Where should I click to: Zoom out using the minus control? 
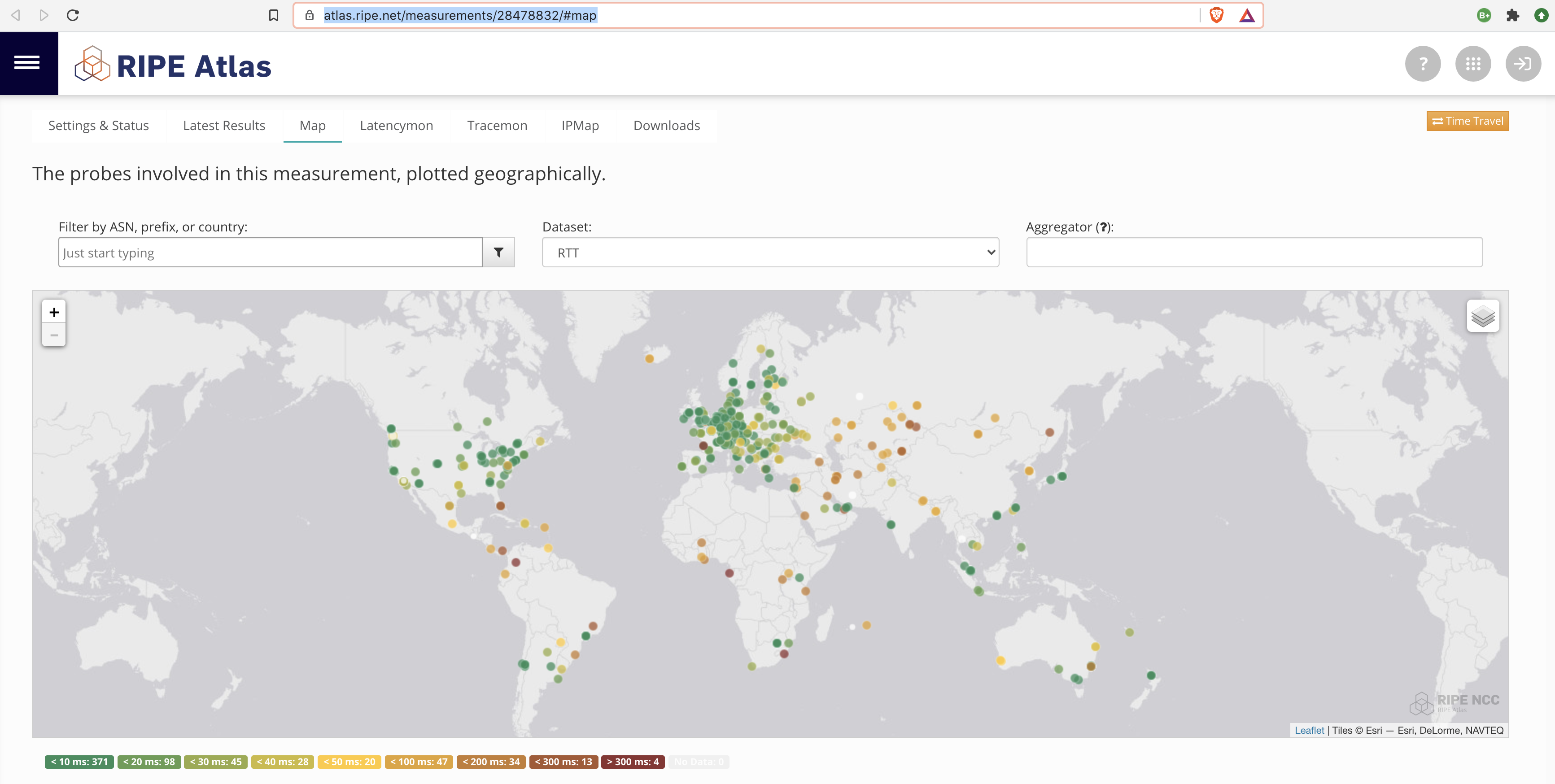[x=54, y=334]
